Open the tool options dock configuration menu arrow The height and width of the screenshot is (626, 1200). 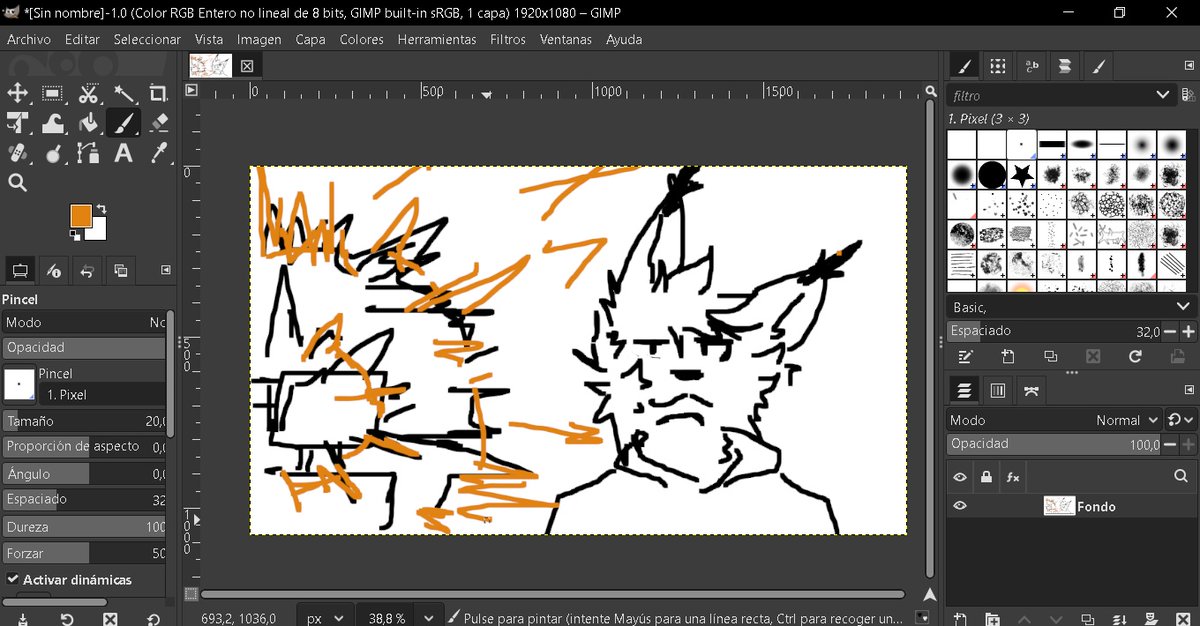pyautogui.click(x=165, y=270)
